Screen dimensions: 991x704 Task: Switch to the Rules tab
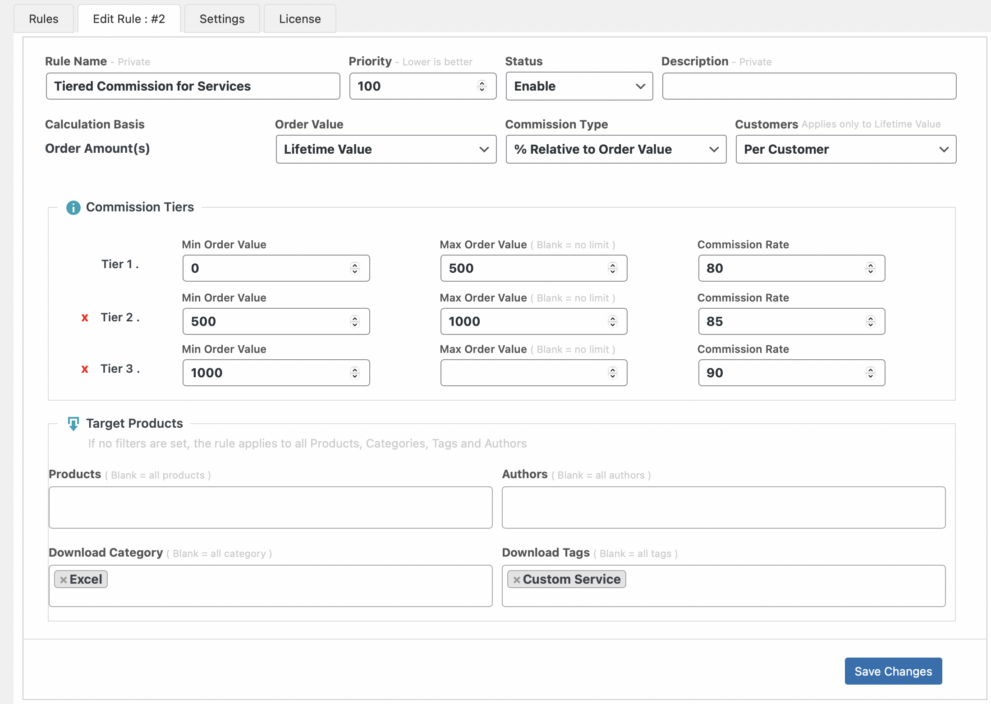point(44,19)
